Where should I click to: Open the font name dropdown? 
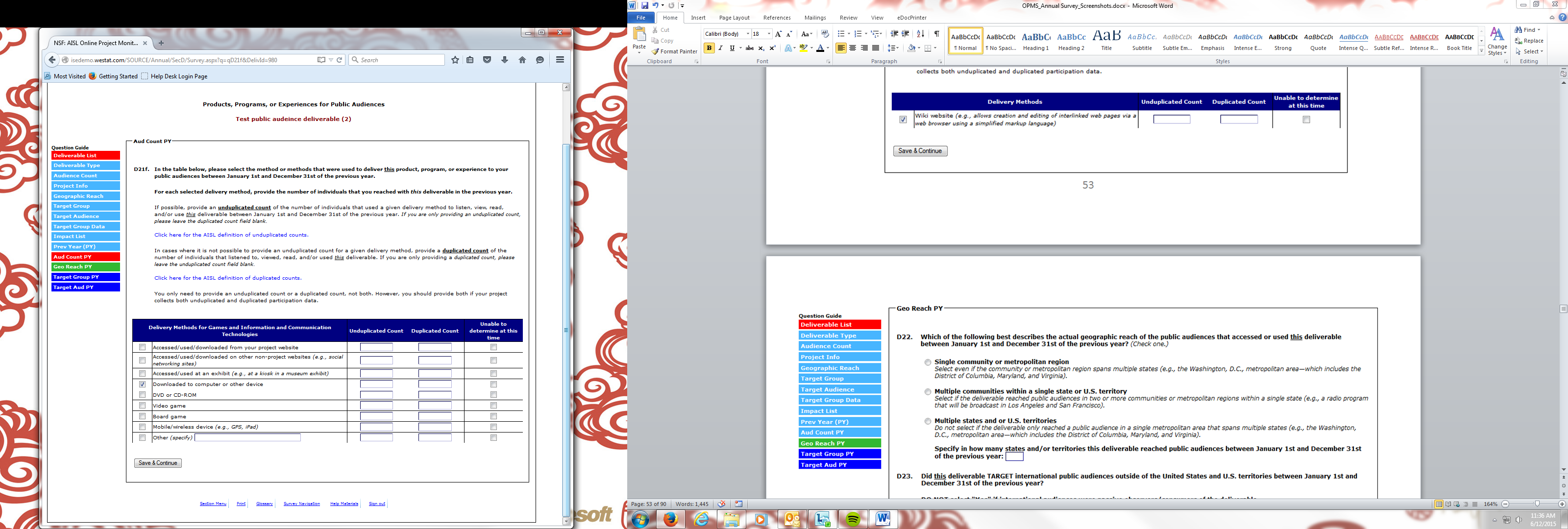click(x=747, y=34)
